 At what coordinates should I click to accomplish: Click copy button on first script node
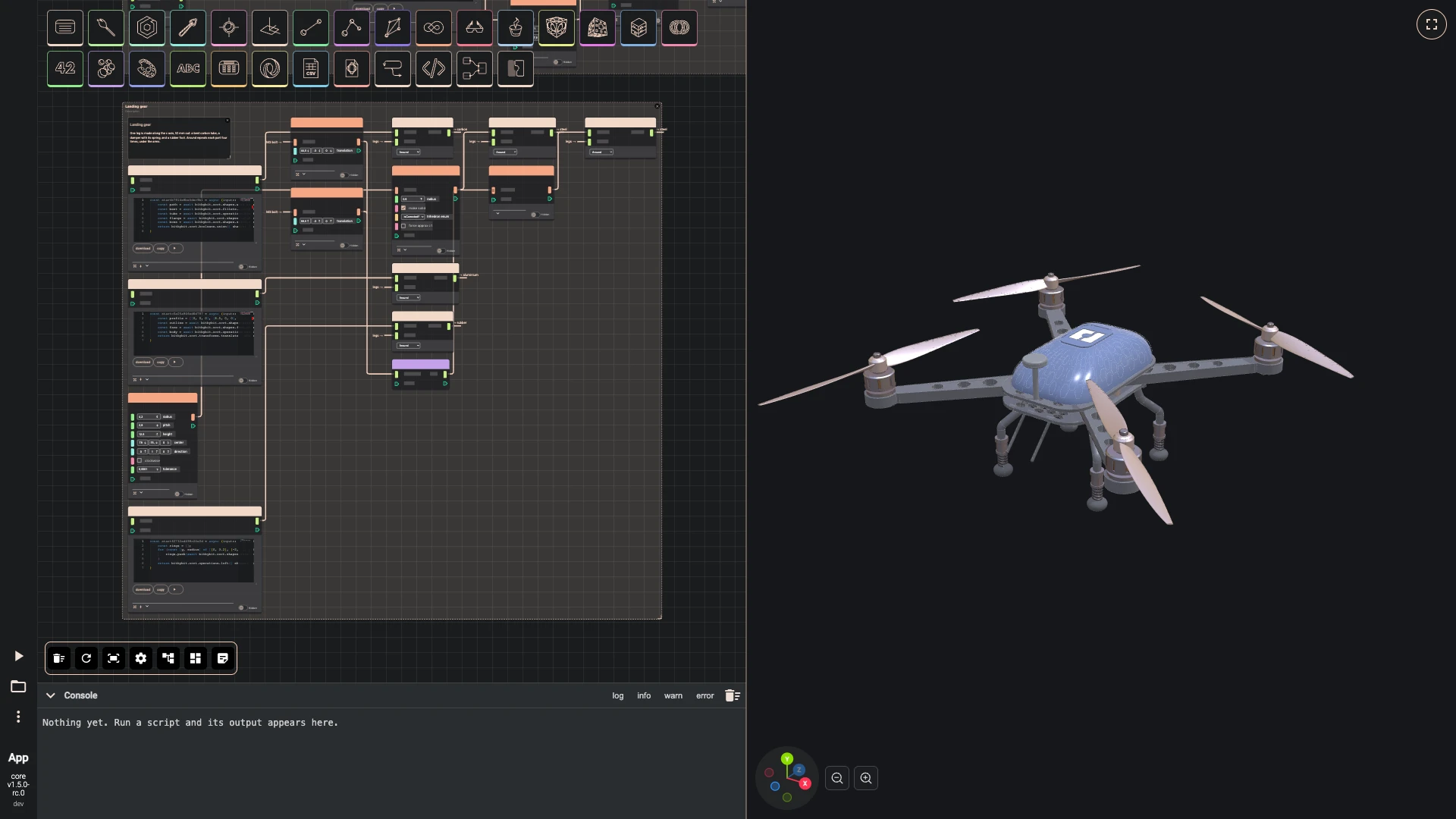pos(161,248)
